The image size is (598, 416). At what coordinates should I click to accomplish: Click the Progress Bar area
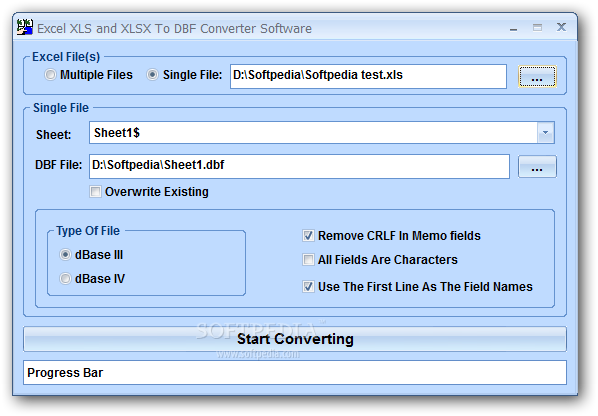(295, 373)
